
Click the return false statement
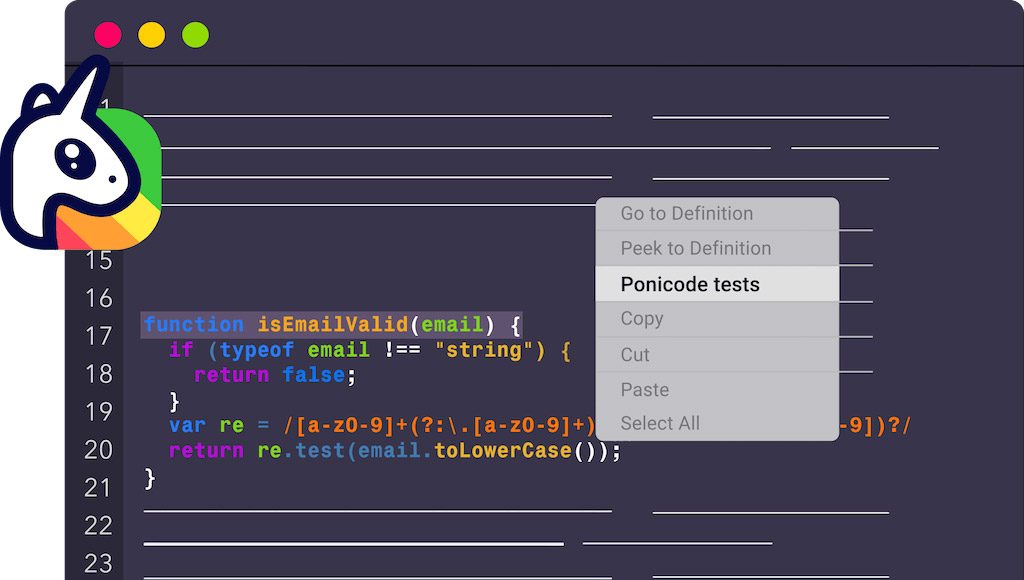[x=275, y=375]
